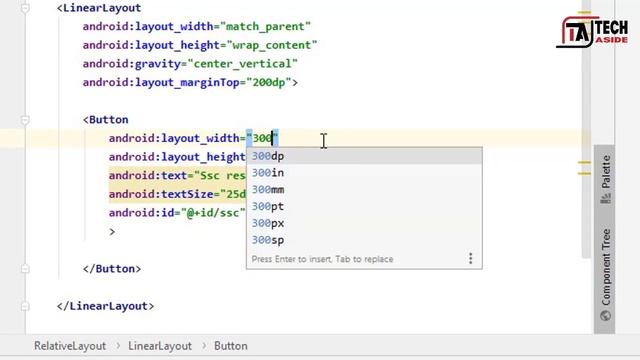Click the android:text "Ssc res" line
Image resolution: width=640 pixels, height=360 pixels.
point(177,176)
